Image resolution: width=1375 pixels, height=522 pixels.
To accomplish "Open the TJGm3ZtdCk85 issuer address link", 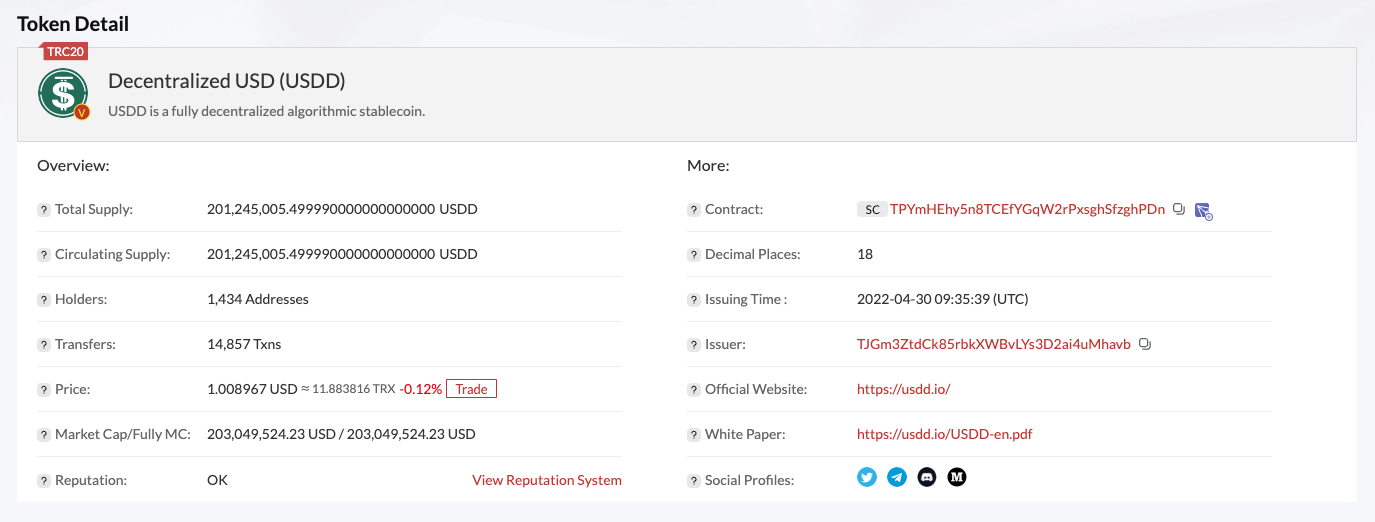I will (x=994, y=344).
